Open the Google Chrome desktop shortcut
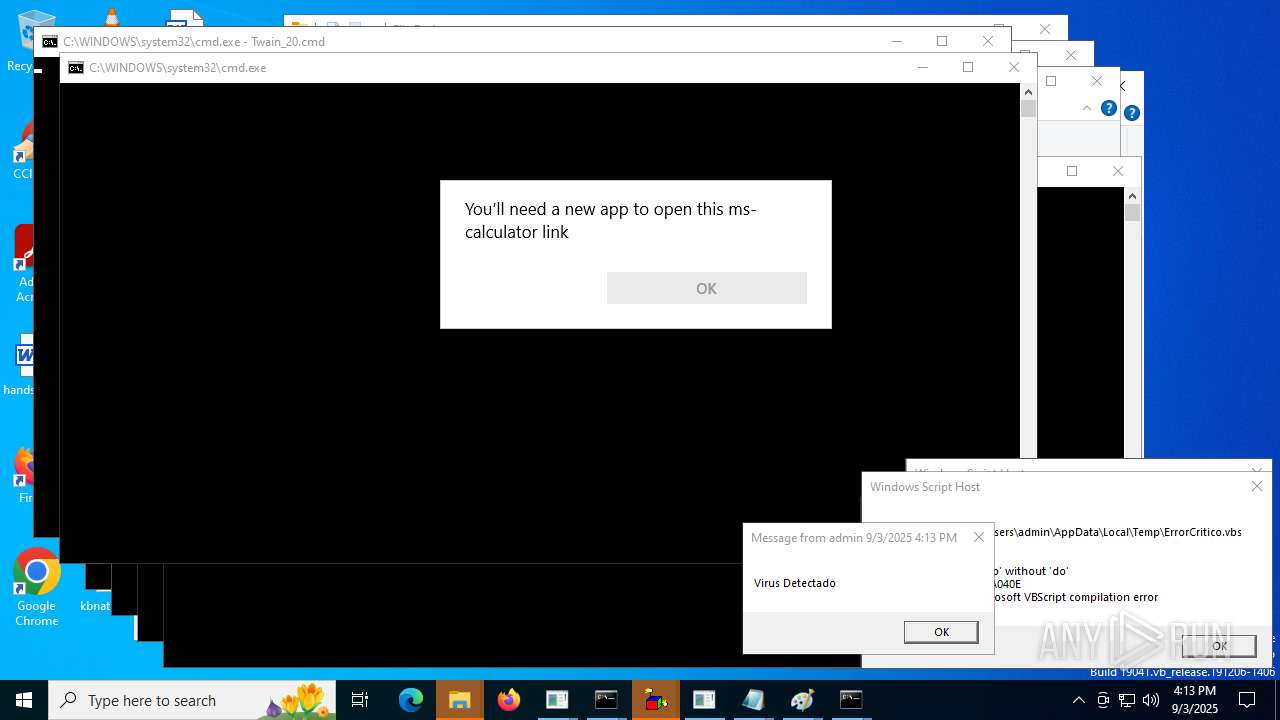Screen dimensions: 1280x720 37,588
